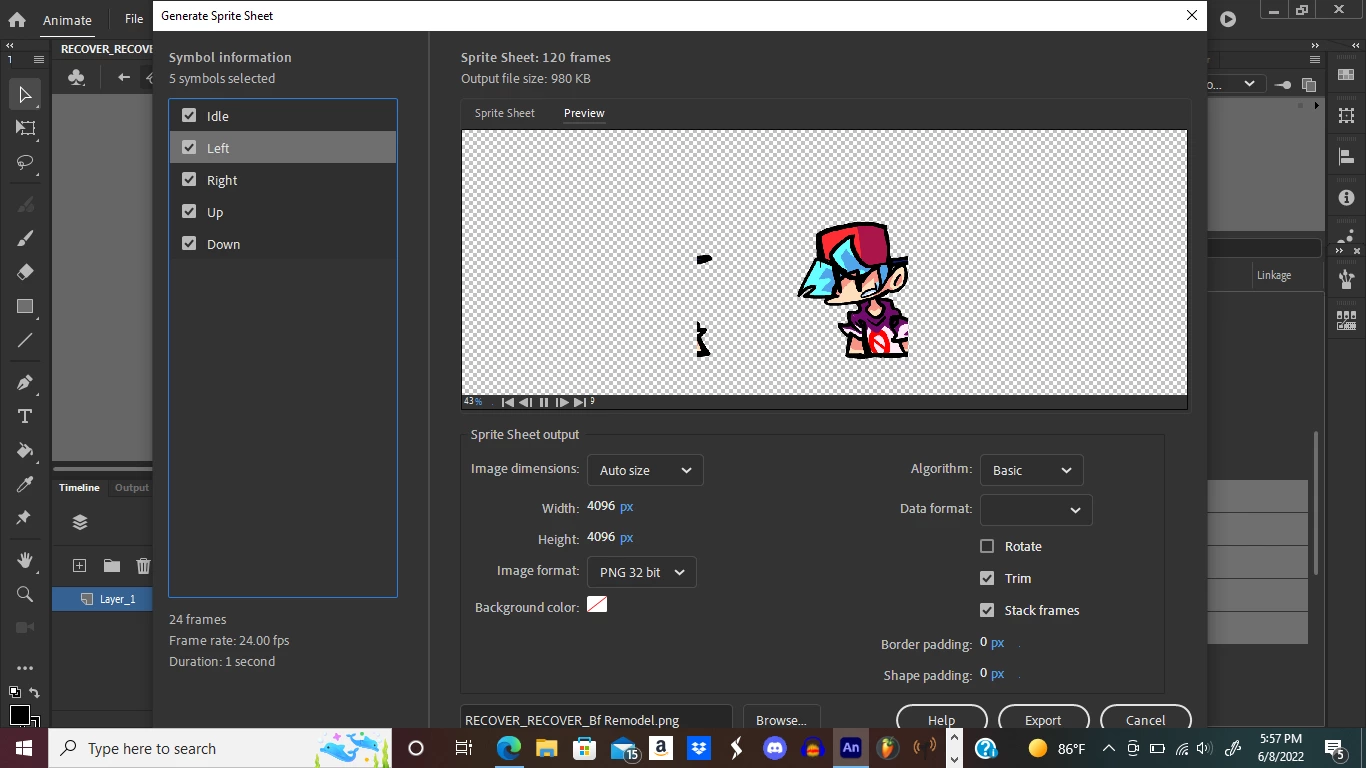This screenshot has height=768, width=1366.
Task: Click the Windows Start button
Action: 23,748
